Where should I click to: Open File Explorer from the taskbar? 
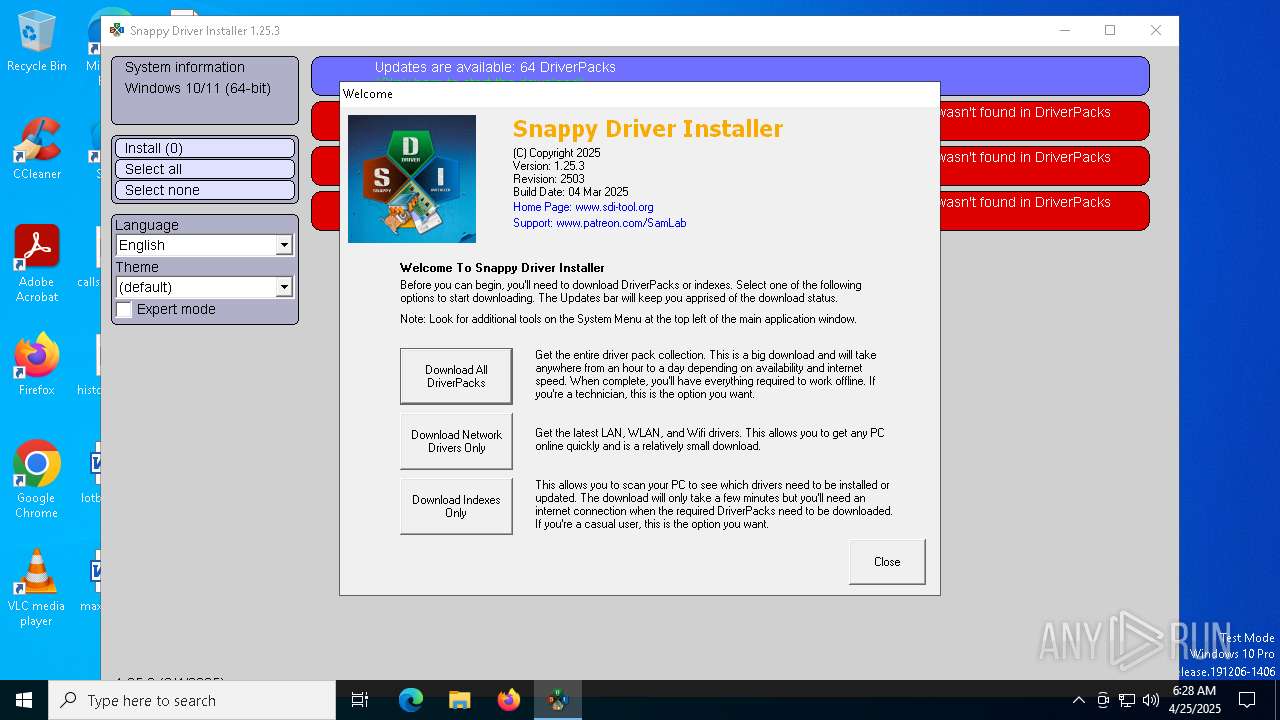(460, 700)
